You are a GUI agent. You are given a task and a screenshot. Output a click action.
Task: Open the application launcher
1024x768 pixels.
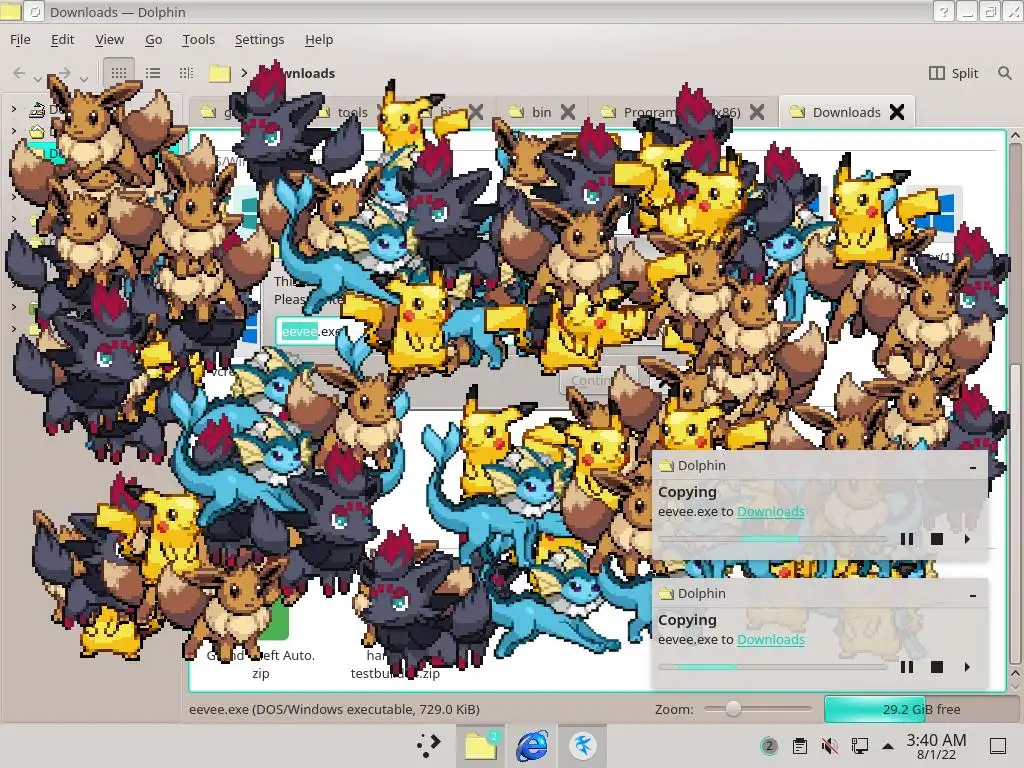[x=429, y=745]
